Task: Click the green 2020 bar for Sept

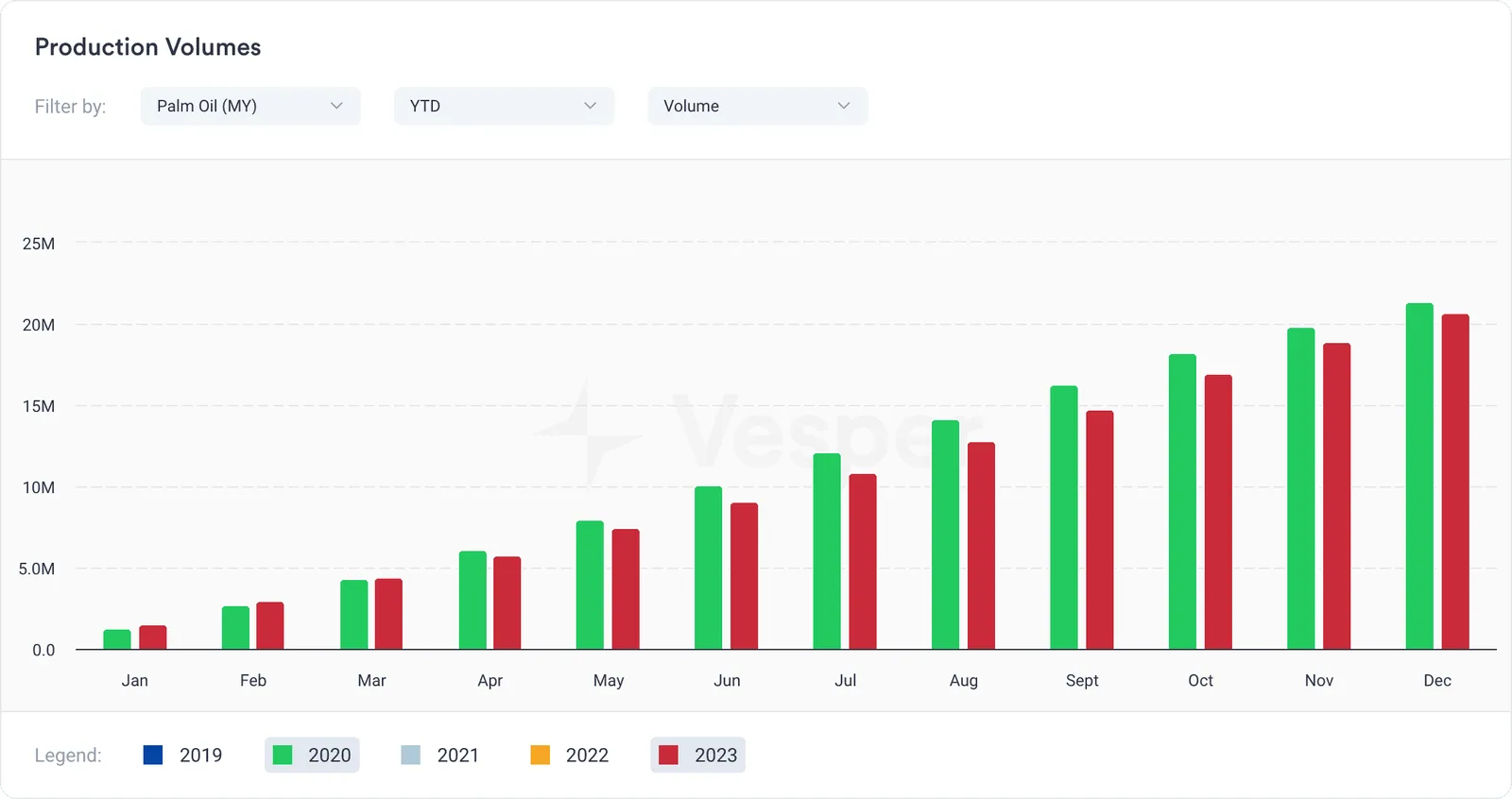Action: (x=1064, y=518)
